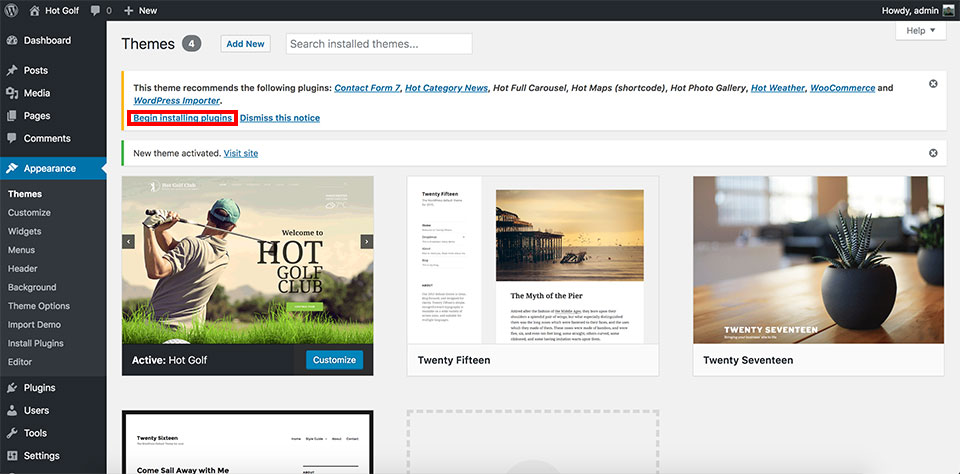Click the plus New icon in admin bar
960x474 pixels.
pos(128,10)
